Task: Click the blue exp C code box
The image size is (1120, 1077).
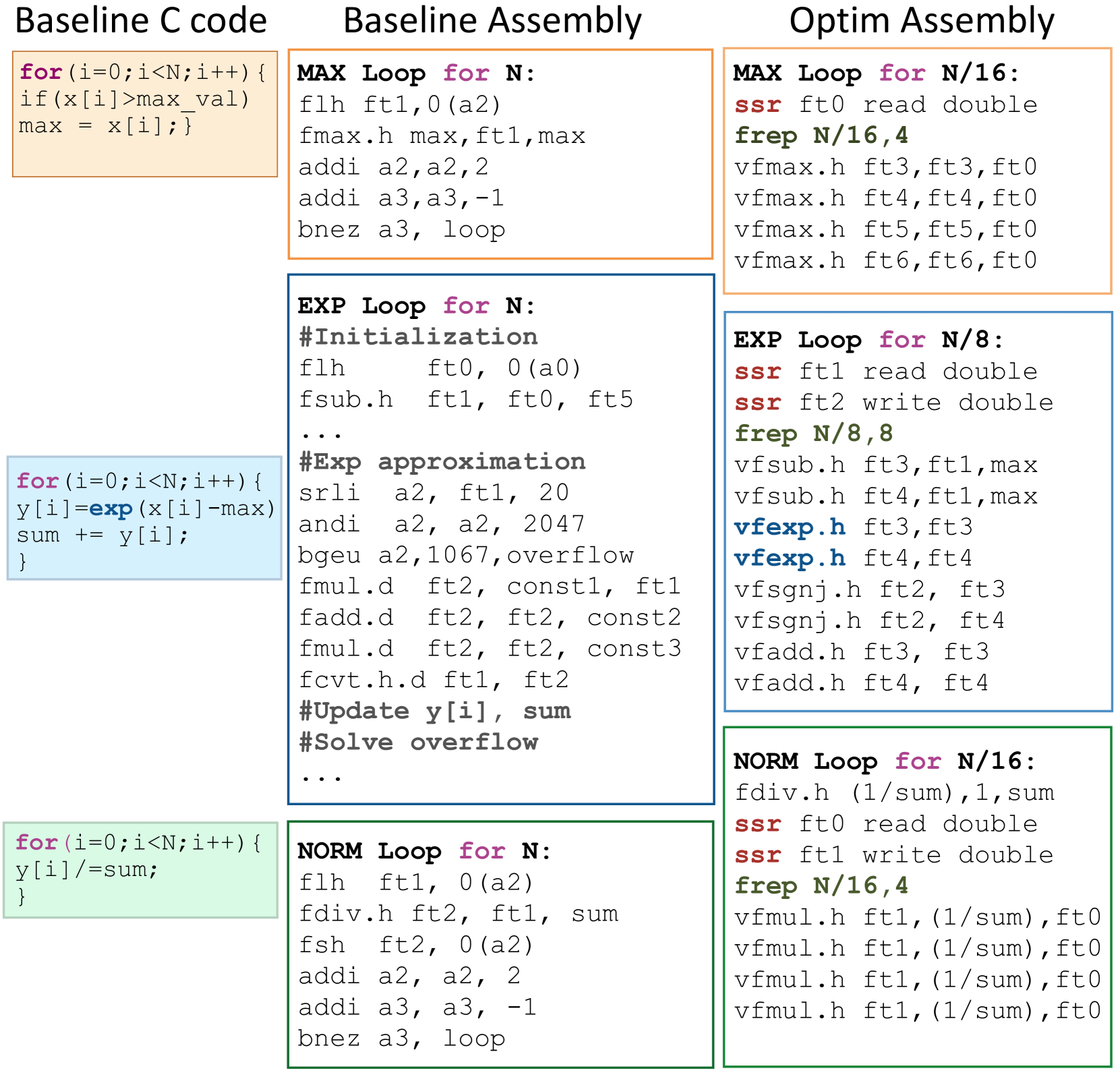Action: [x=144, y=518]
